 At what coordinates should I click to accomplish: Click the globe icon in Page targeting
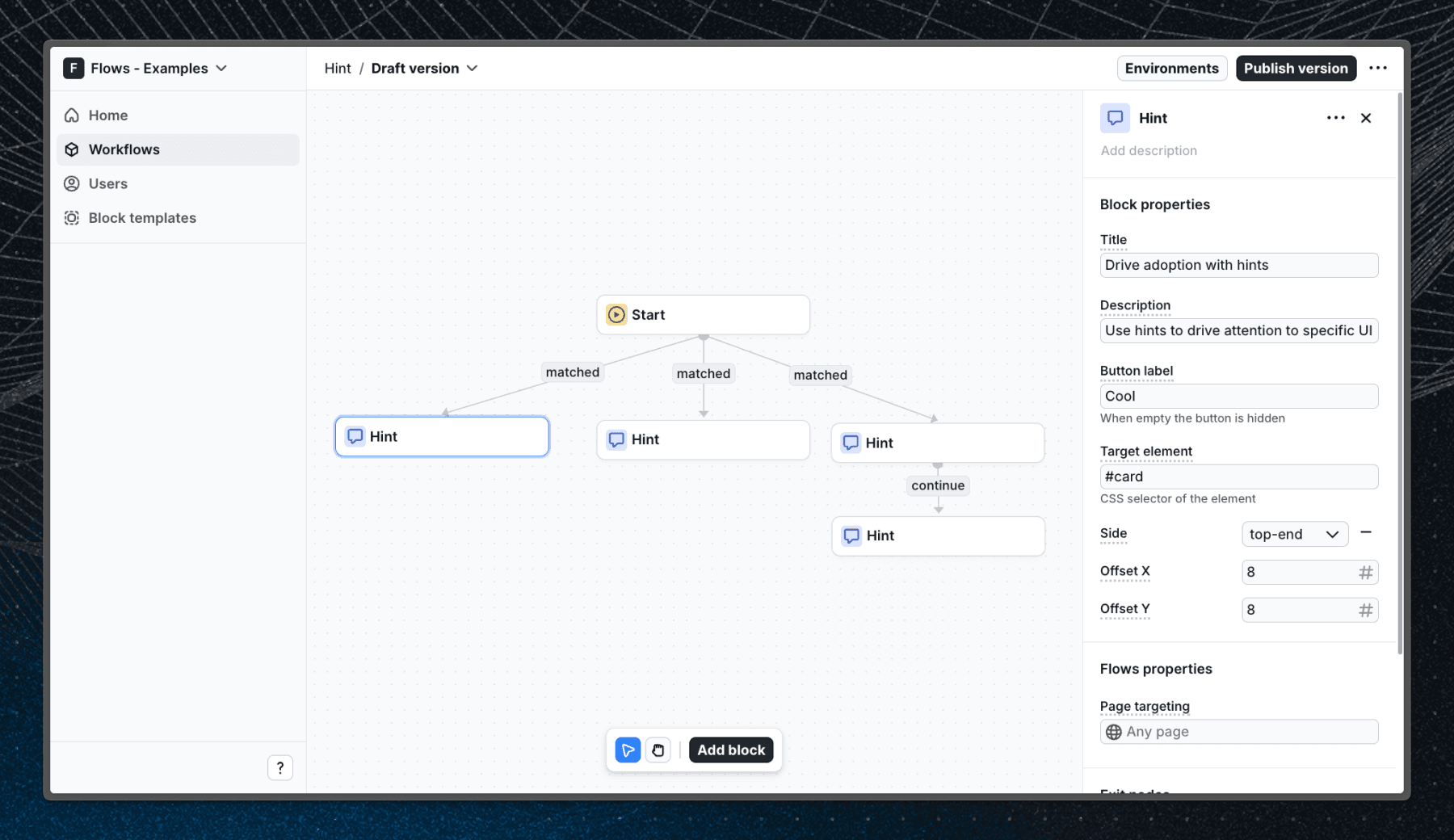point(1114,732)
